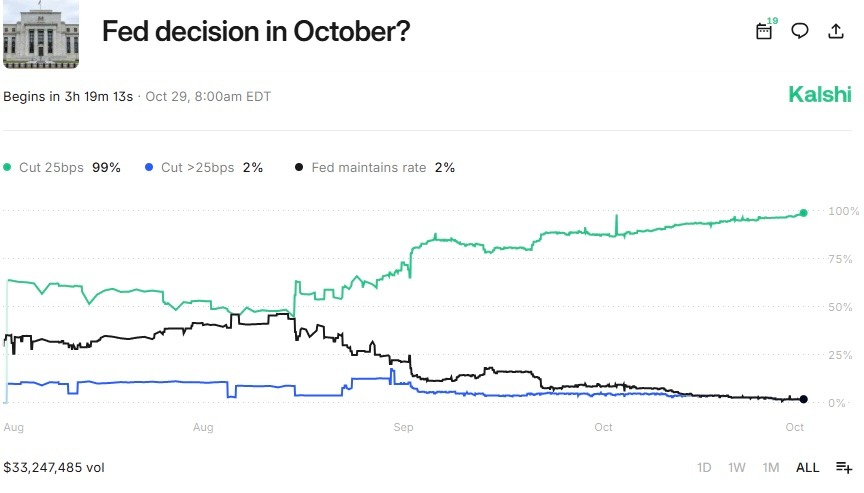Screen dimensions: 864x493
Task: Open the calendar icon with 19 badge
Action: click(x=764, y=31)
